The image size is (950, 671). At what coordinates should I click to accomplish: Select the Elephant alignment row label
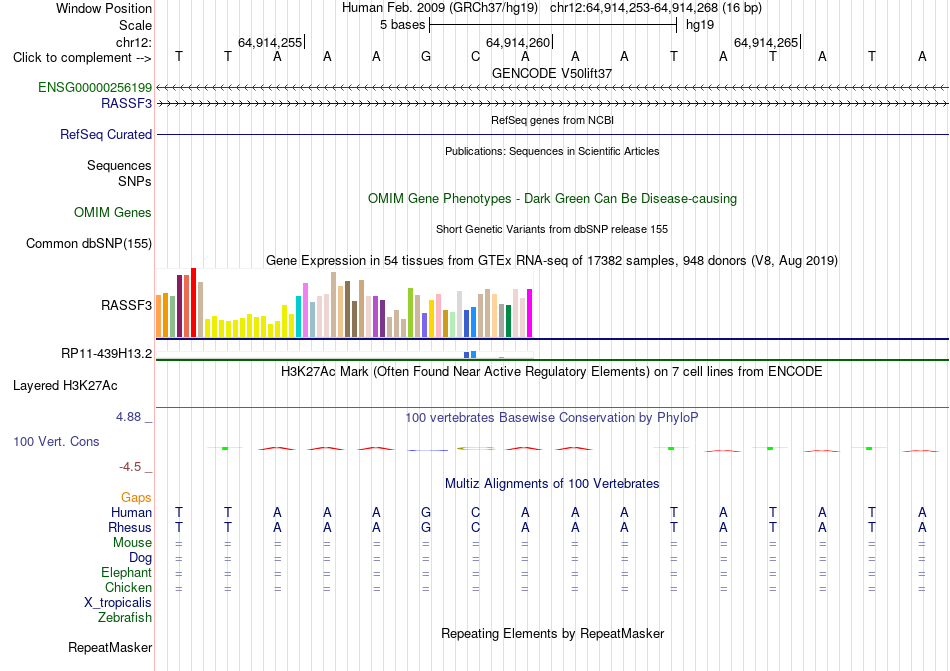click(x=126, y=572)
